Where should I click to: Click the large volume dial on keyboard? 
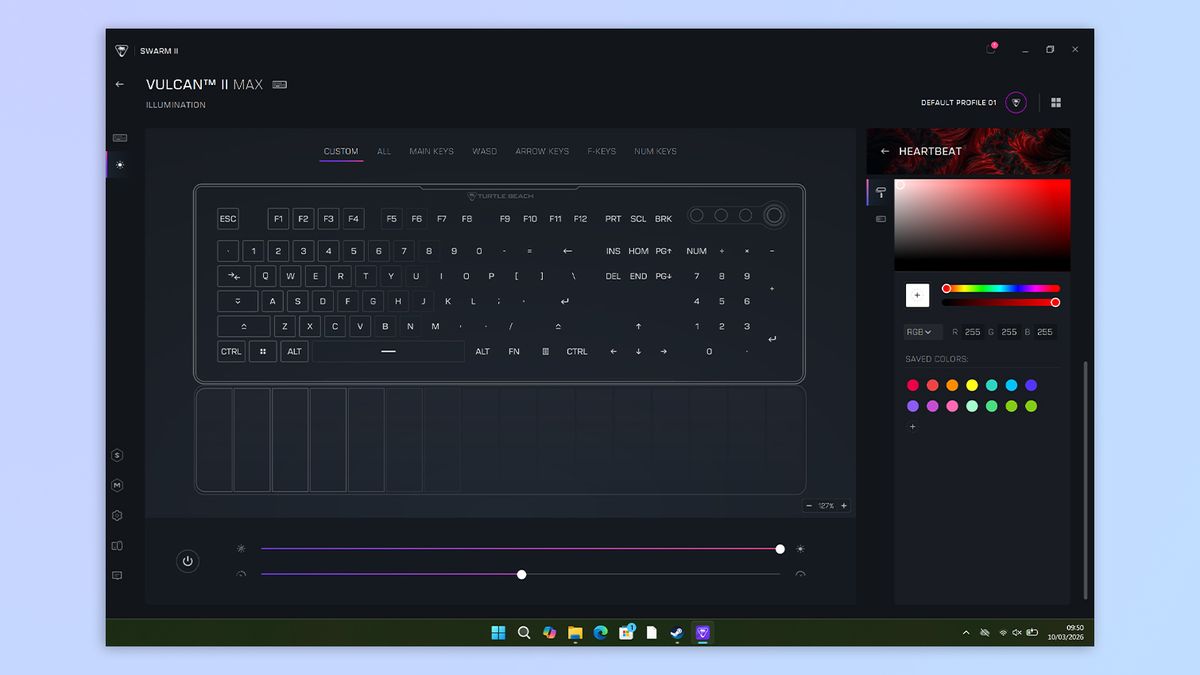774,215
